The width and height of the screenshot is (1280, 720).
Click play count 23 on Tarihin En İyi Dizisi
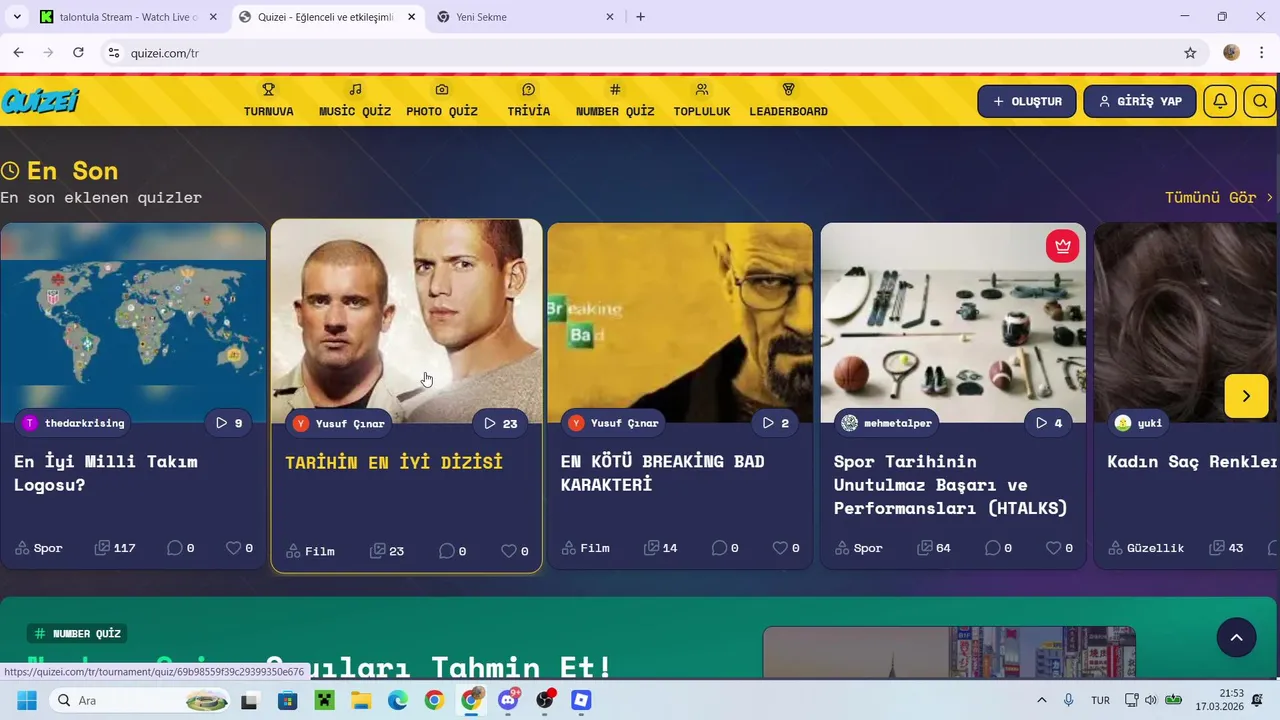500,423
